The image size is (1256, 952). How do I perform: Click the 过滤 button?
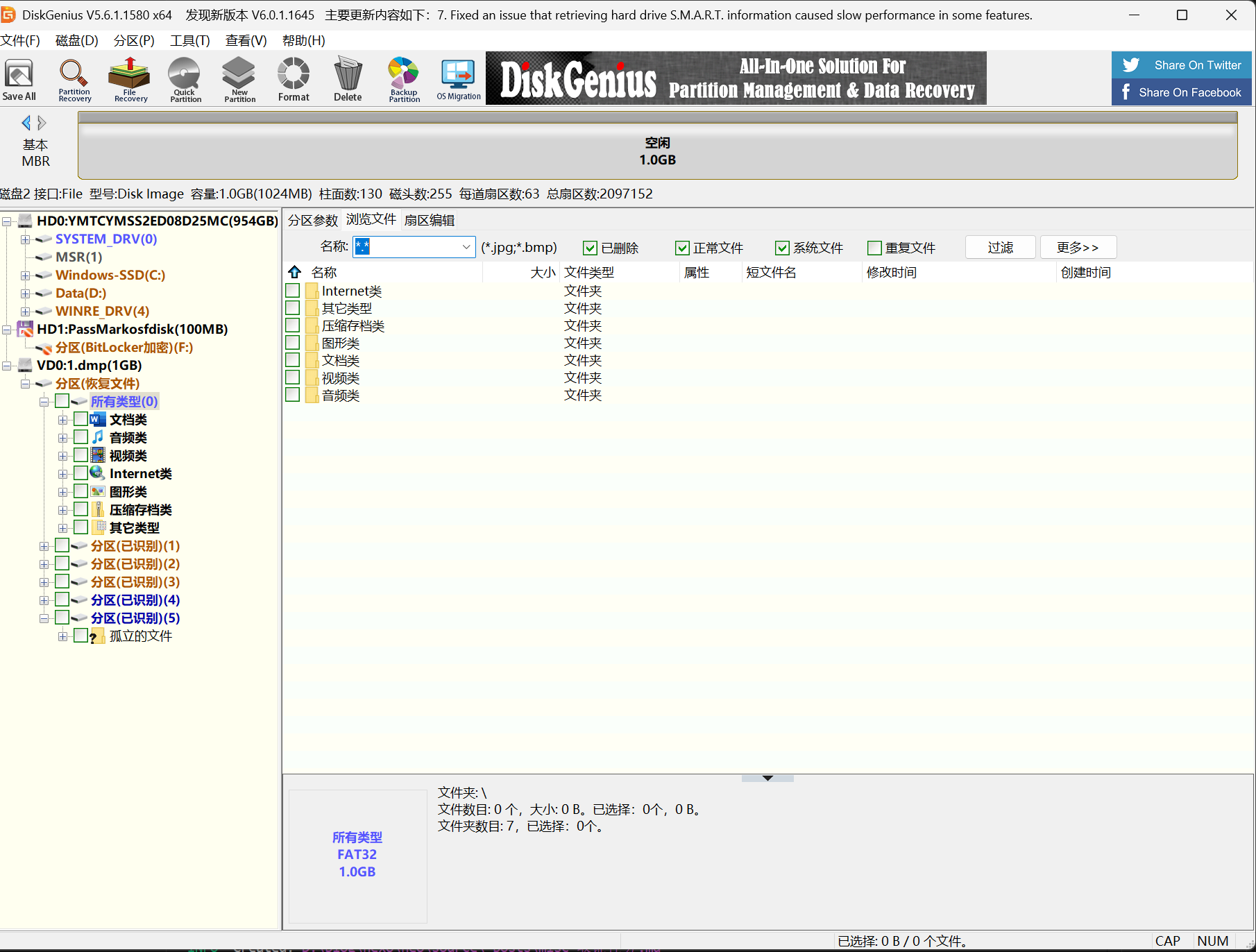pos(1001,247)
